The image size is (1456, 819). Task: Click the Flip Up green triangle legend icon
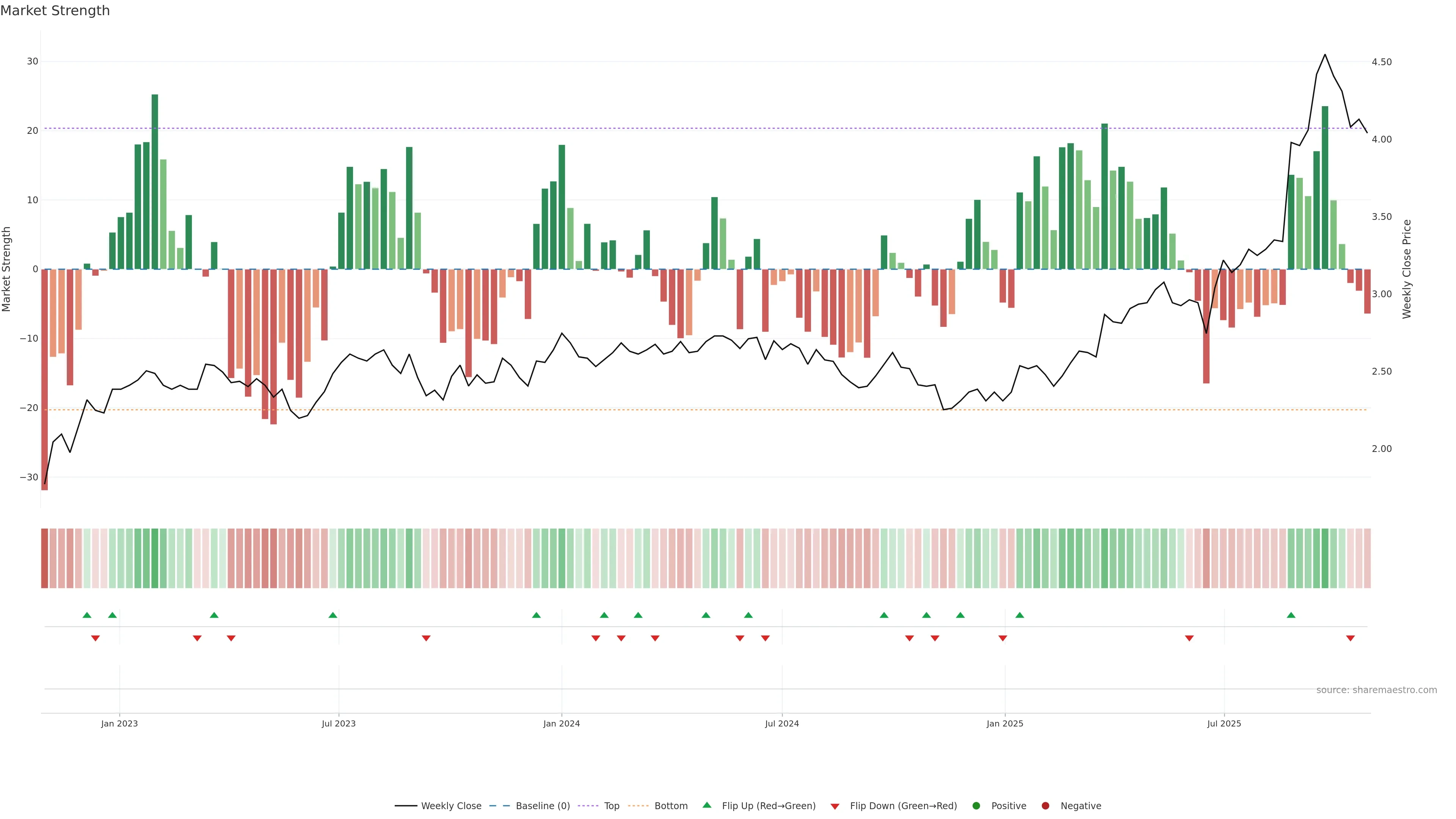706,805
